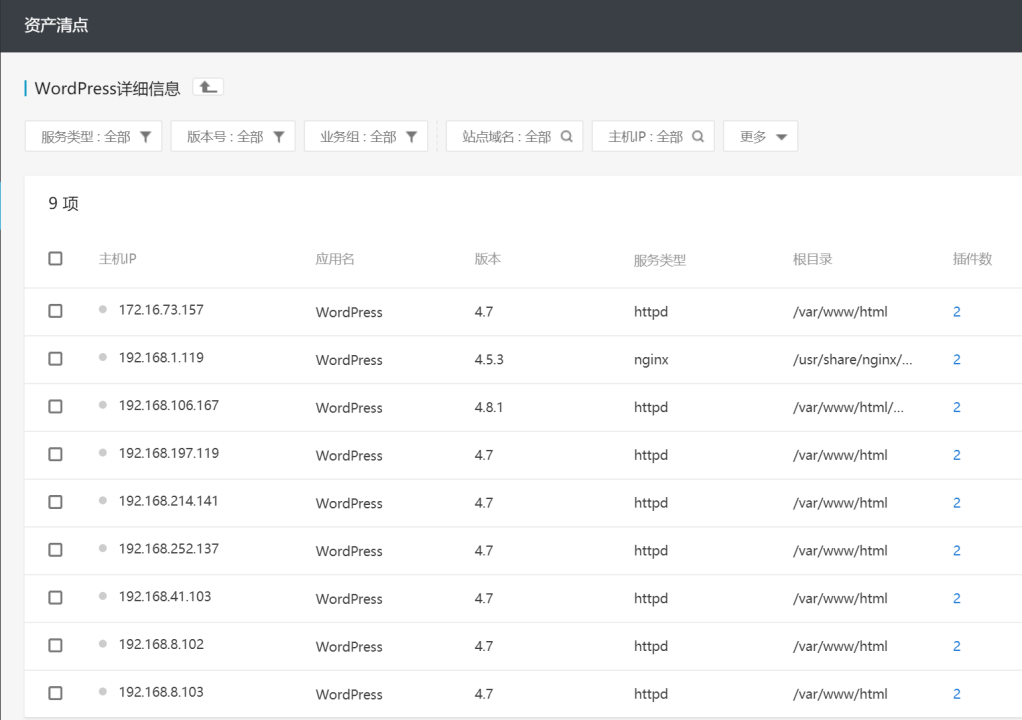Open plugin count link for 172.16.73.157
The image size is (1022, 720).
click(x=956, y=312)
